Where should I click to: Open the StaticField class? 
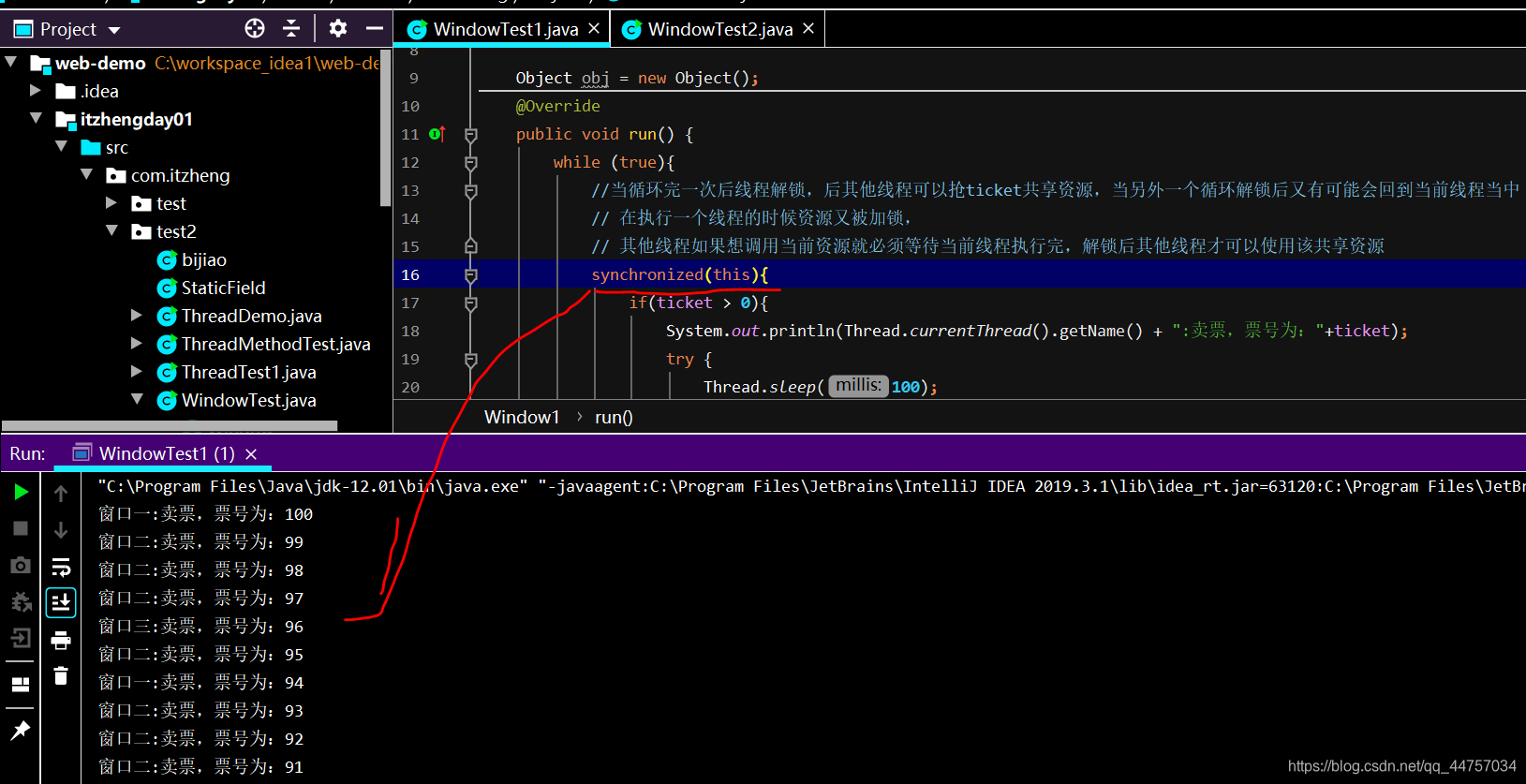click(x=212, y=288)
